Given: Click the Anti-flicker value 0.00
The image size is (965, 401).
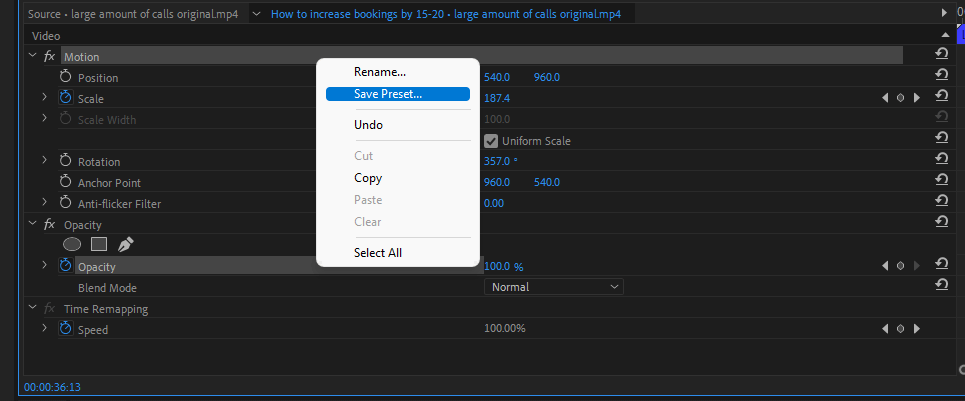Looking at the screenshot, I should coord(494,204).
